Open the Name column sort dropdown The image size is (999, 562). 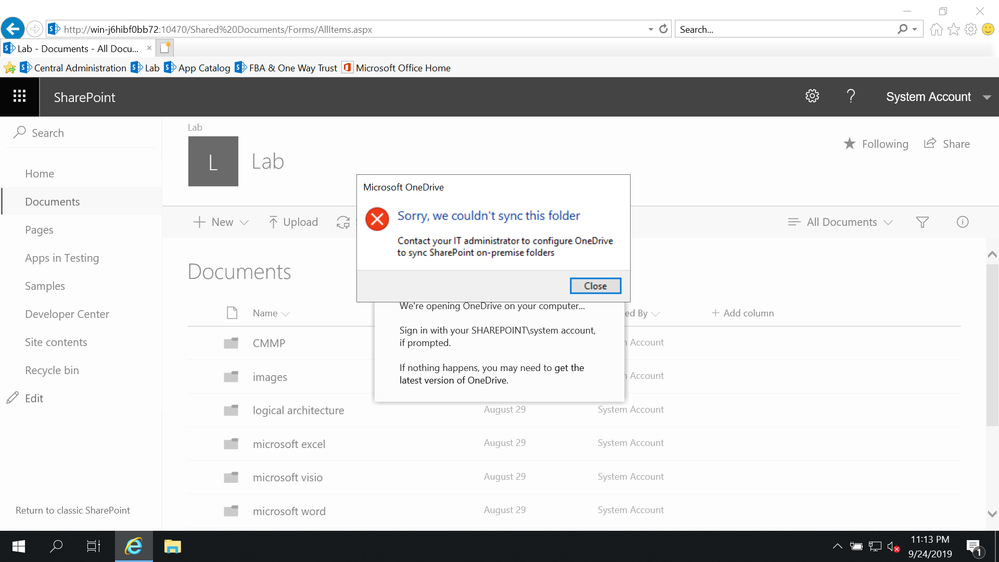click(x=285, y=313)
